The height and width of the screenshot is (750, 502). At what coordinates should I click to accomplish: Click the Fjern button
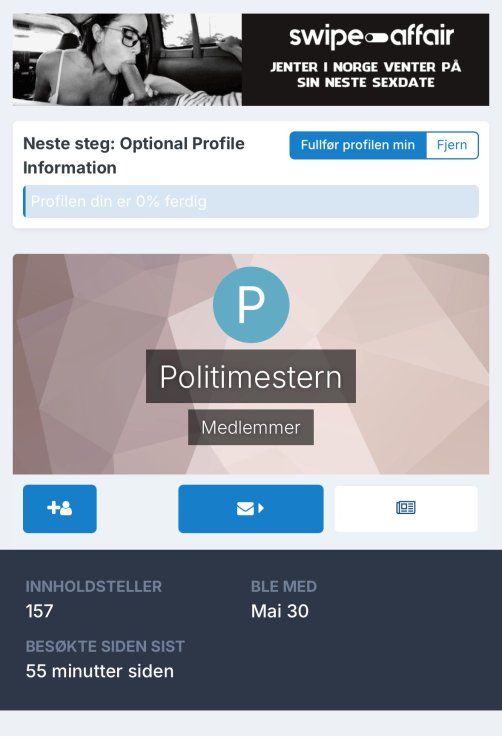click(452, 145)
